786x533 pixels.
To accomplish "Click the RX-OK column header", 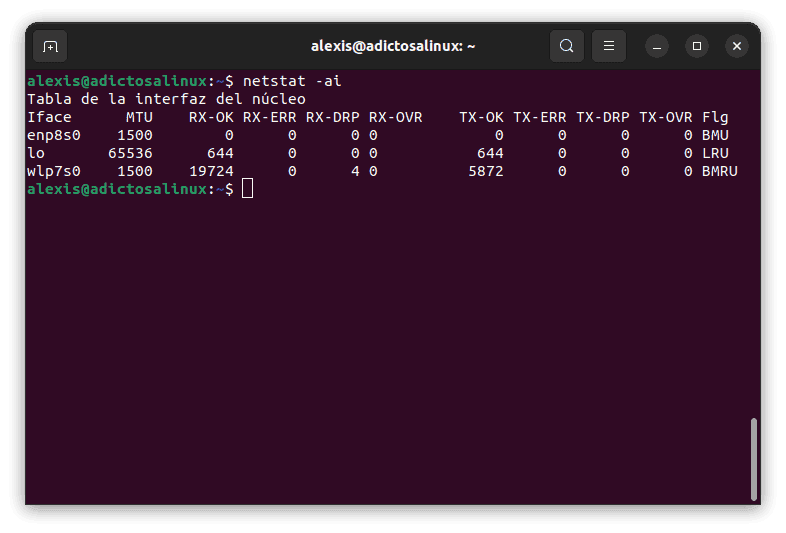I will pyautogui.click(x=211, y=117).
